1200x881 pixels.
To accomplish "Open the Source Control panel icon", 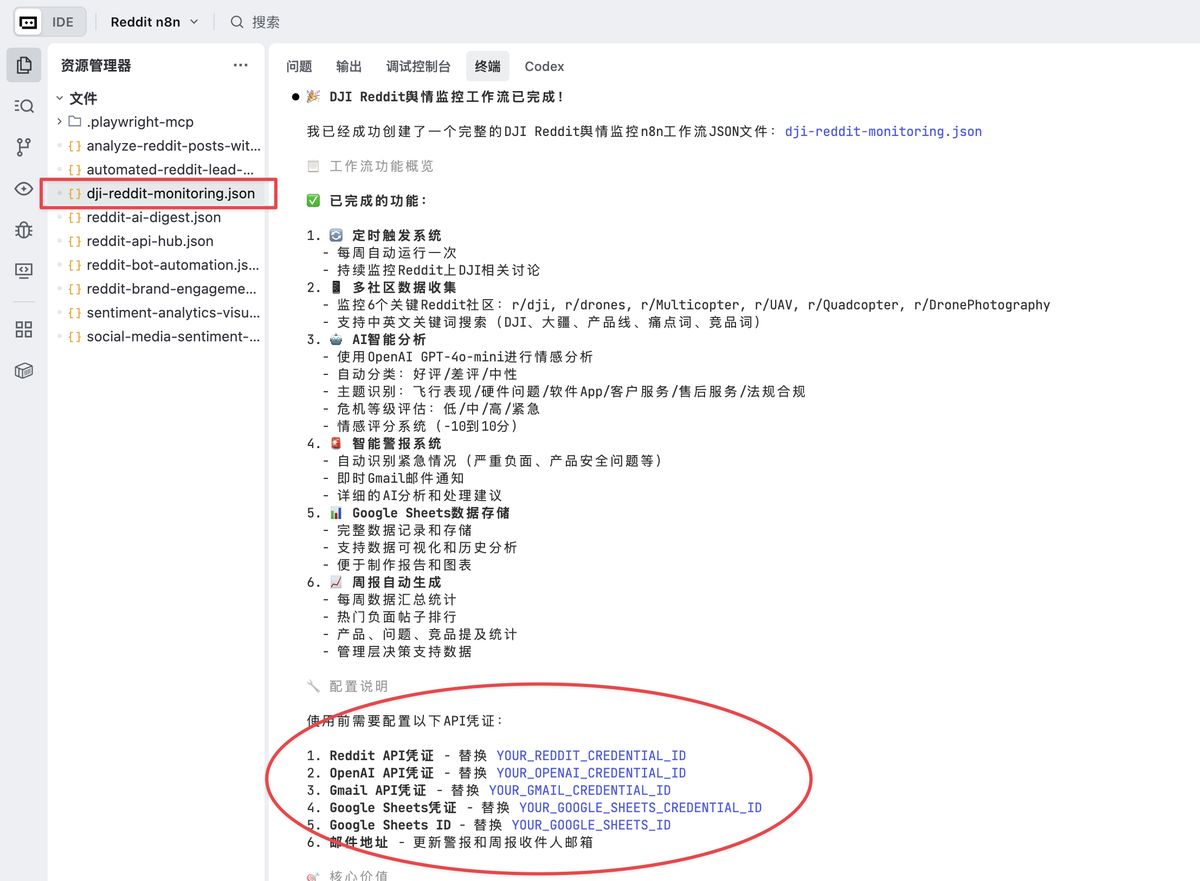I will (x=23, y=146).
